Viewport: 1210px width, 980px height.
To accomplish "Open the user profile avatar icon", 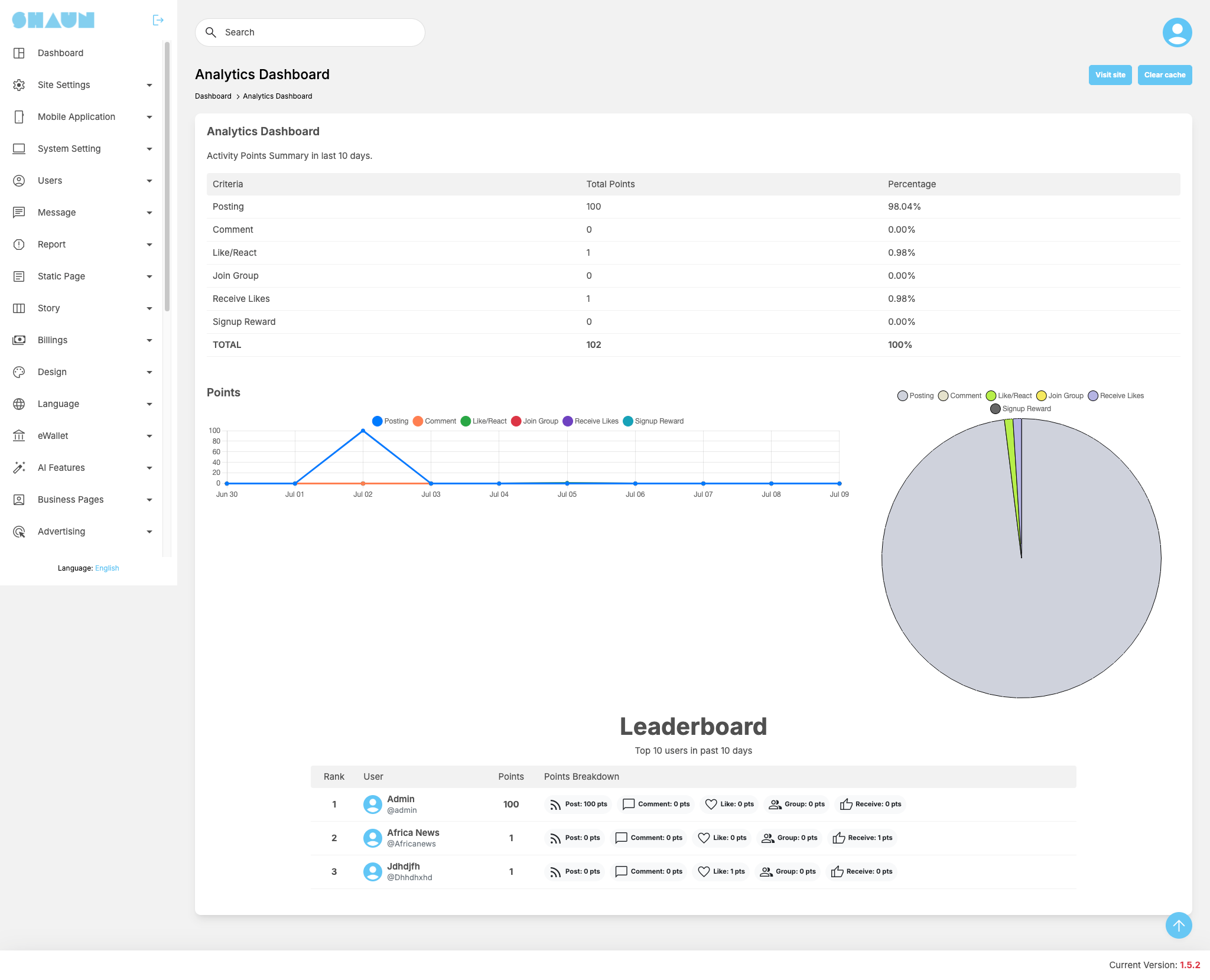I will [x=1177, y=32].
